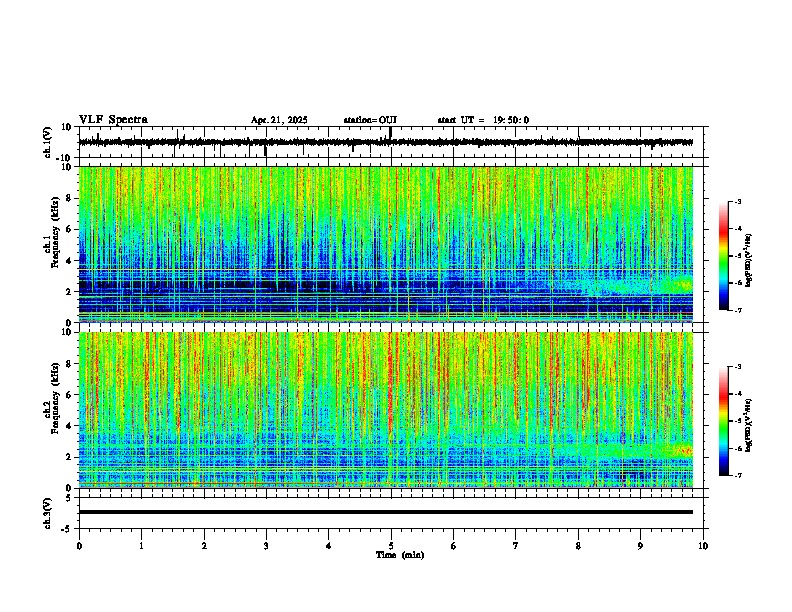Click the "-3" label on ch.1 color bar

click(x=737, y=201)
